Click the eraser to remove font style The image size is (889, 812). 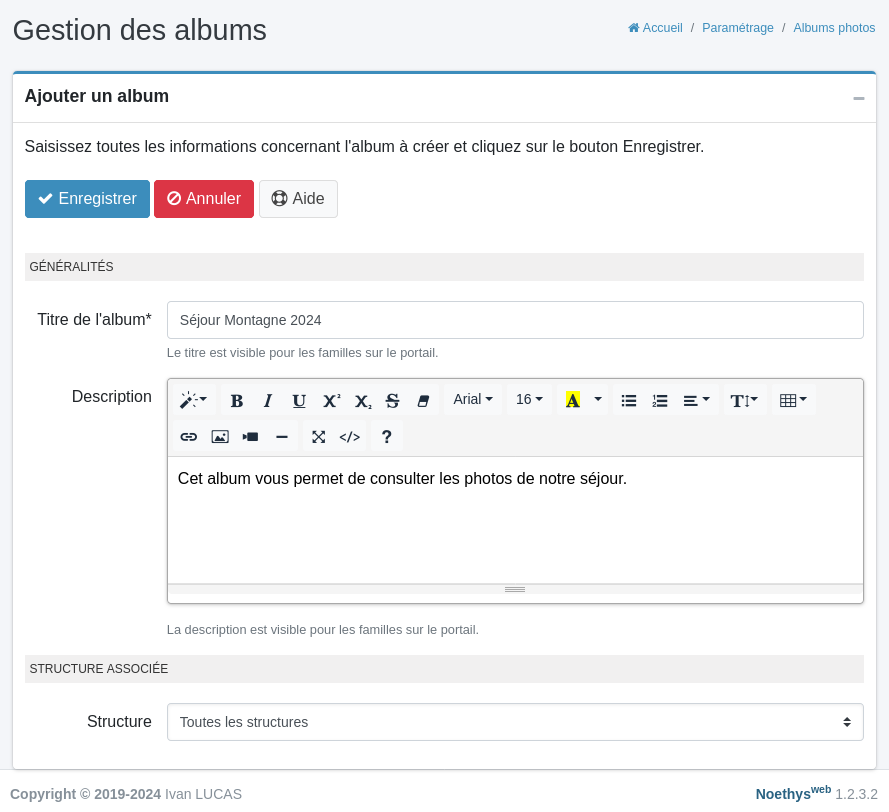coord(423,400)
